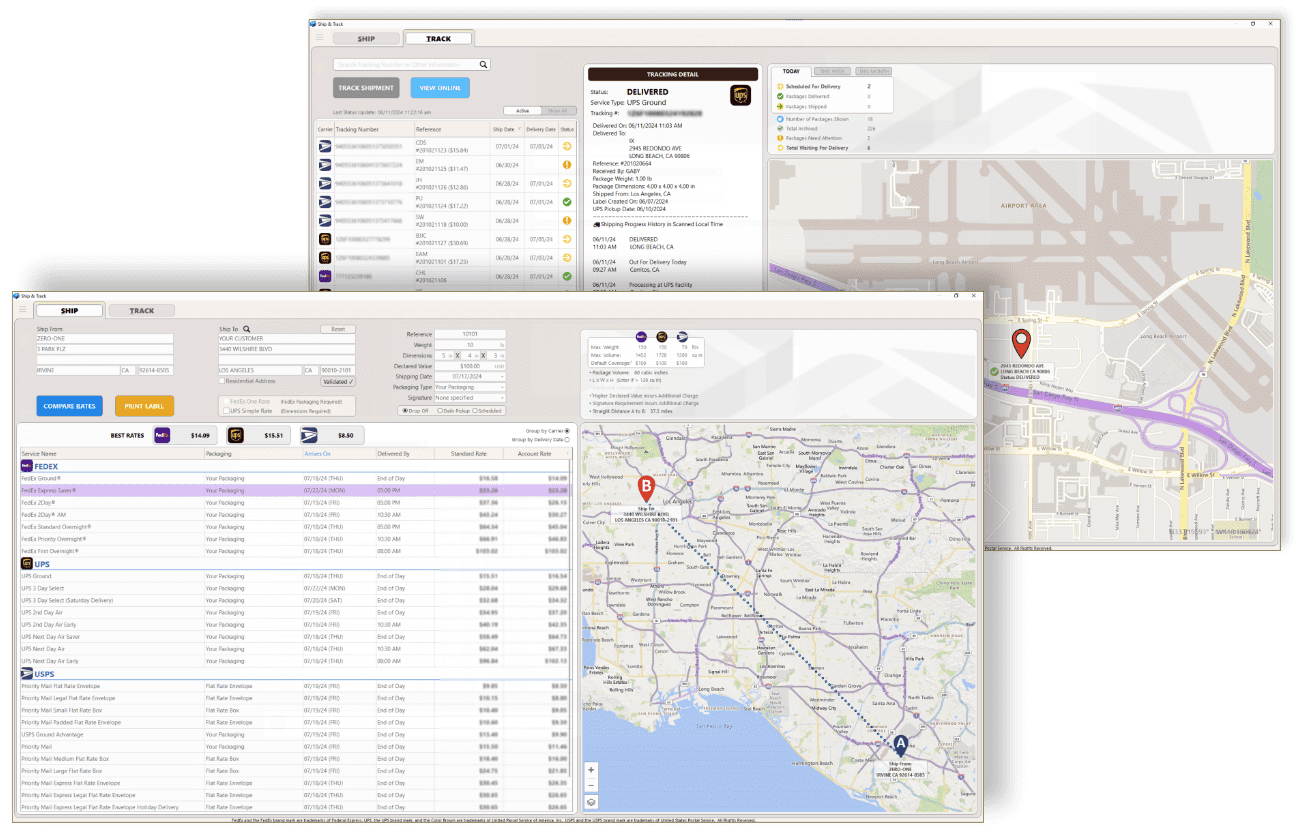This screenshot has height=839, width=1300.
Task: Select UPS best rate $15.51 tile
Action: coord(259,435)
